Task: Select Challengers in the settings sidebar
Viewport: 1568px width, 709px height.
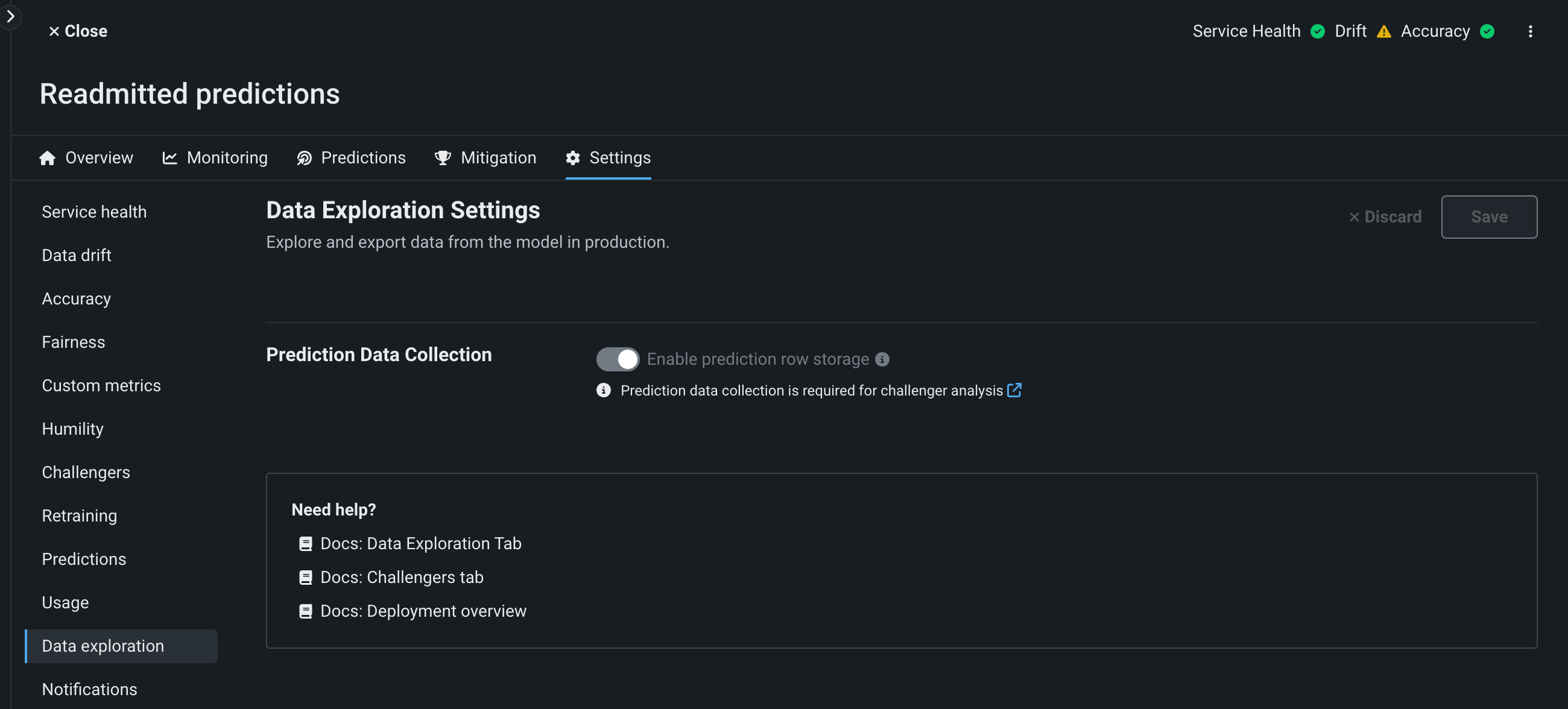Action: point(86,472)
